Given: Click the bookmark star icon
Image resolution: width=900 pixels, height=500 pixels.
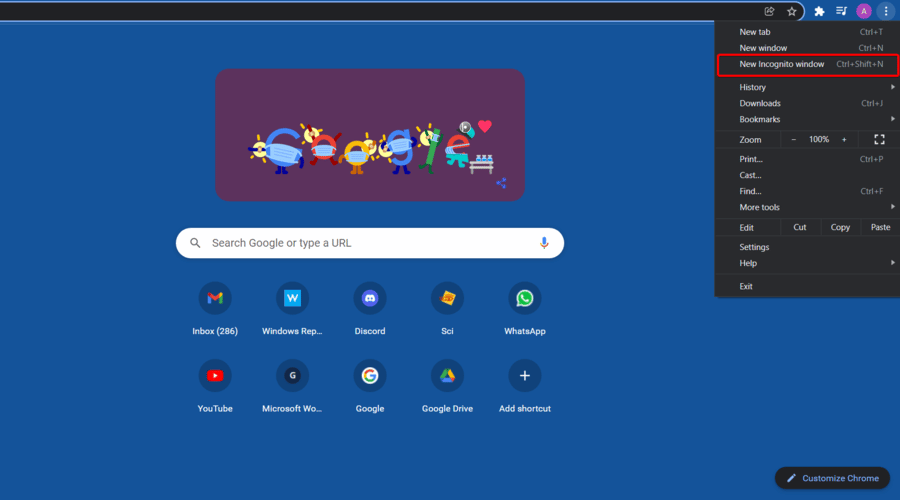Looking at the screenshot, I should click(x=792, y=11).
